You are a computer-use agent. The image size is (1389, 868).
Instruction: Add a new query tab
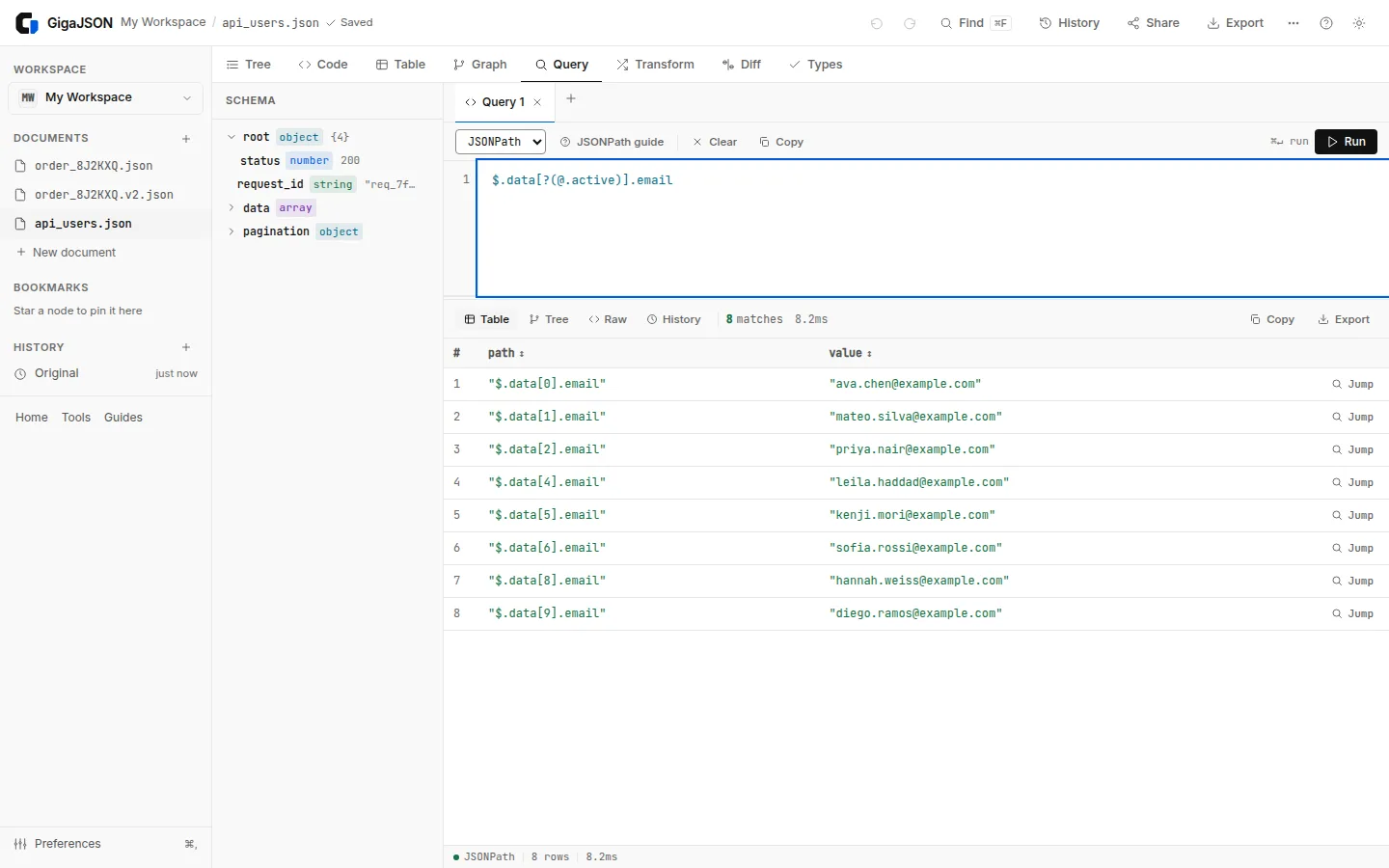(x=571, y=98)
